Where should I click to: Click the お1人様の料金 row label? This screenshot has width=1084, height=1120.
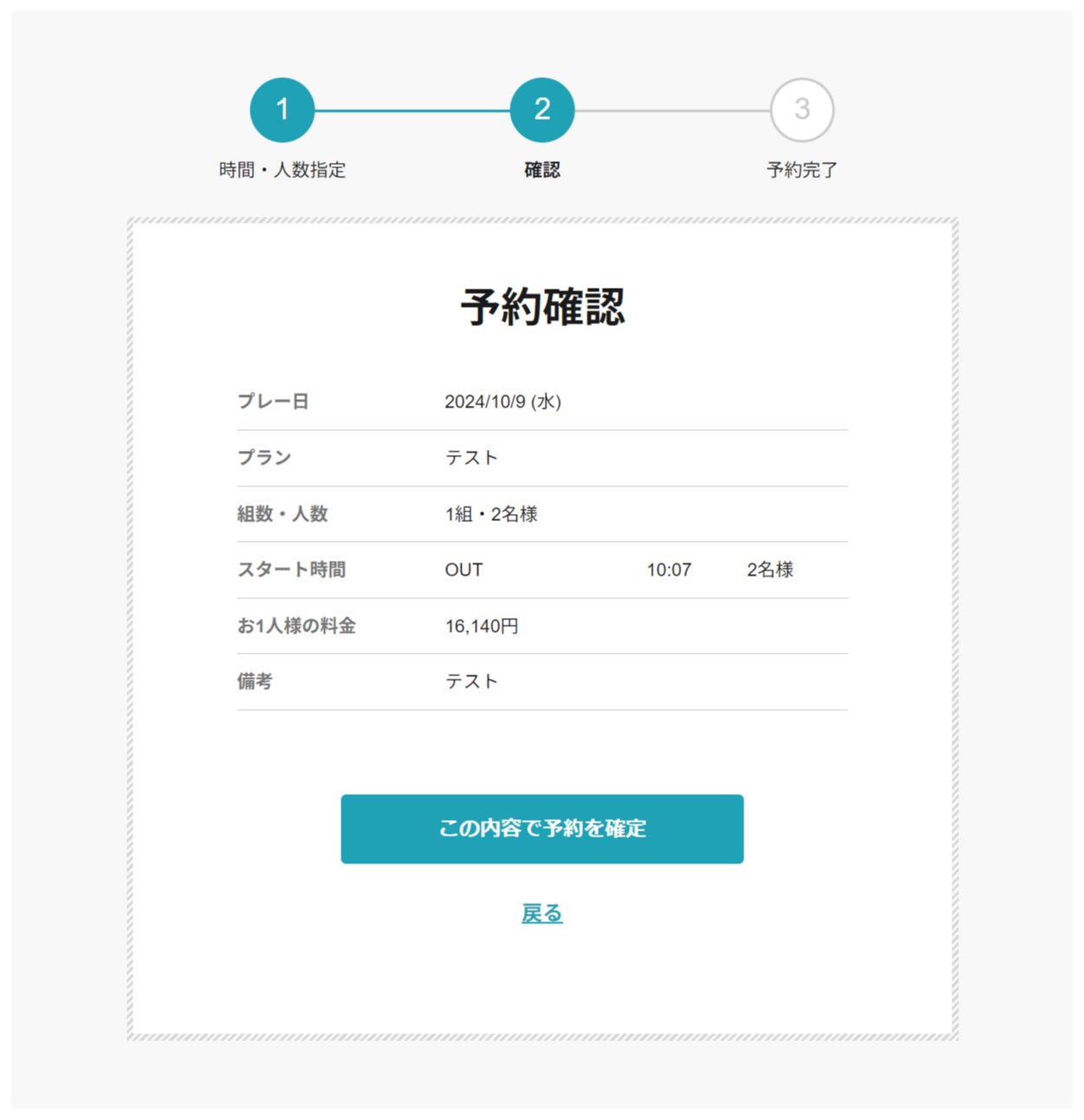pyautogui.click(x=296, y=626)
